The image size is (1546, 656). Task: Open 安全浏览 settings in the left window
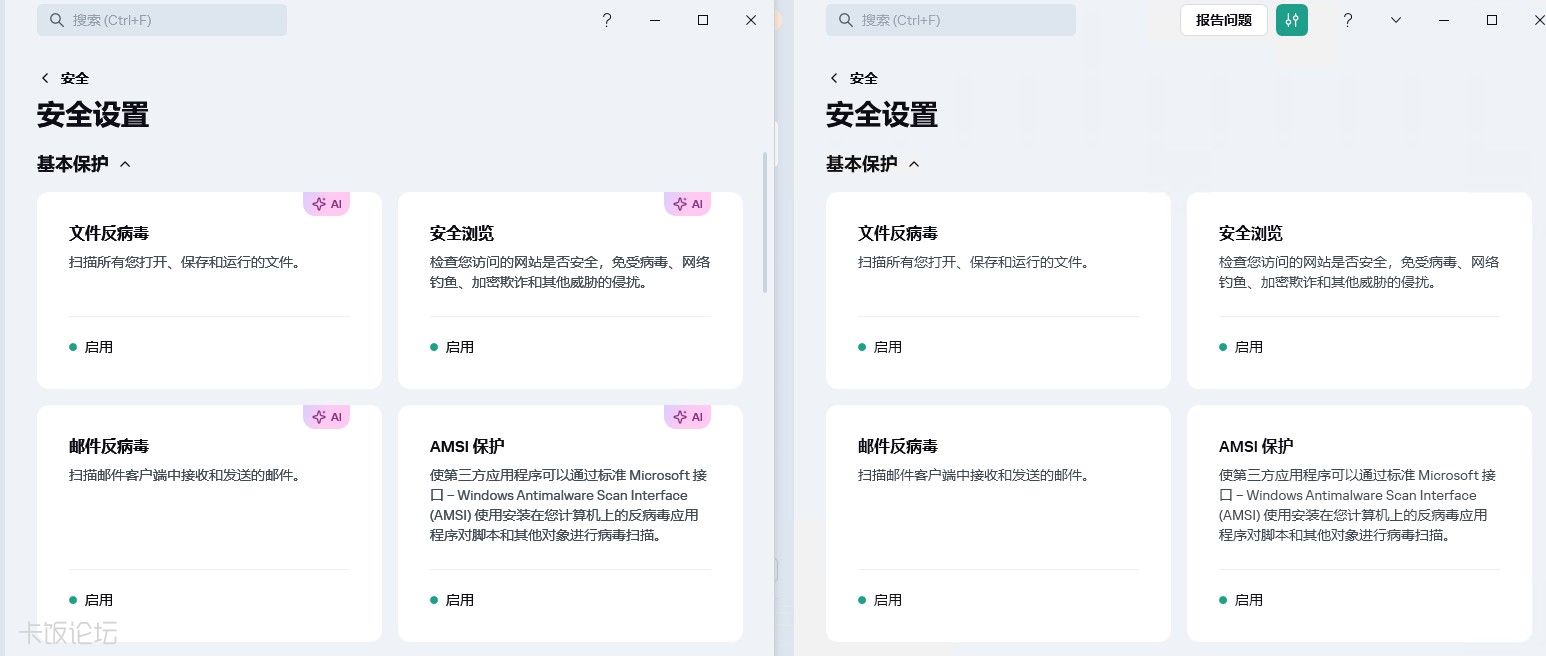coord(570,290)
